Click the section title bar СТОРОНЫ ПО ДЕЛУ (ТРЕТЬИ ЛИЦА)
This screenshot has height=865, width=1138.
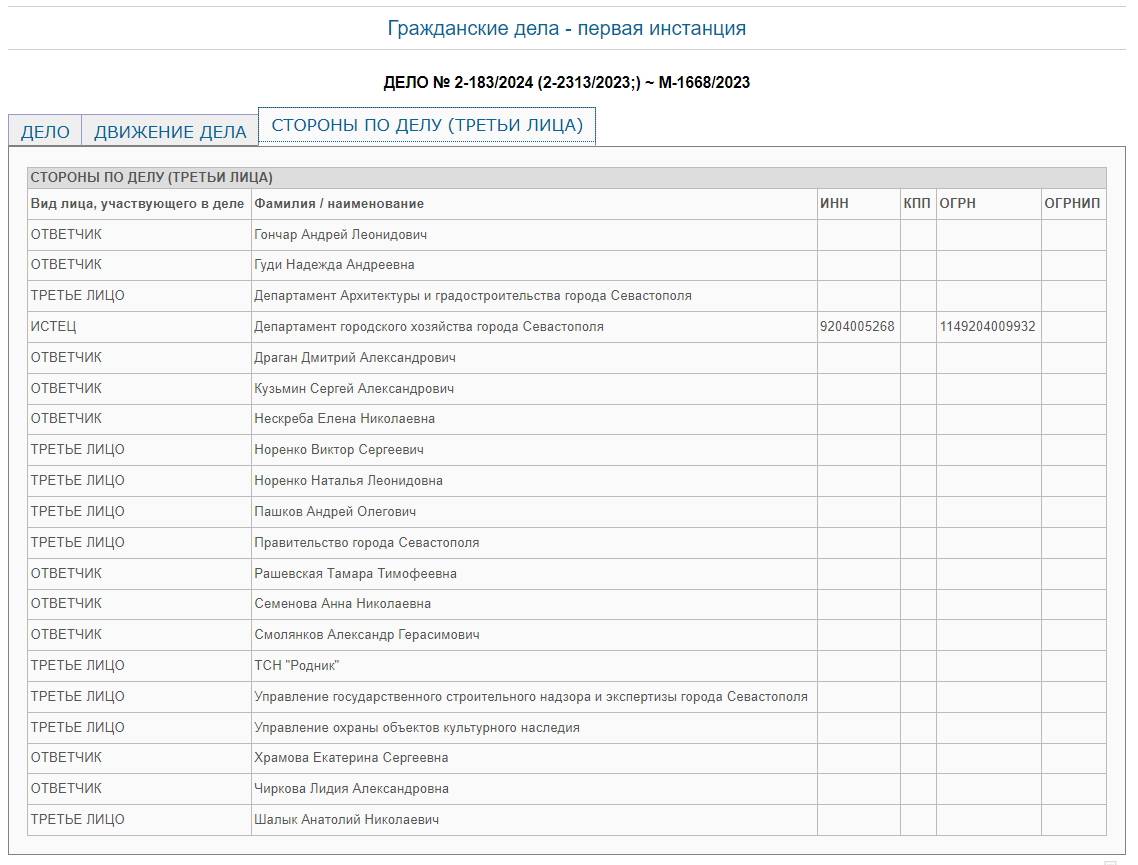[x=567, y=178]
